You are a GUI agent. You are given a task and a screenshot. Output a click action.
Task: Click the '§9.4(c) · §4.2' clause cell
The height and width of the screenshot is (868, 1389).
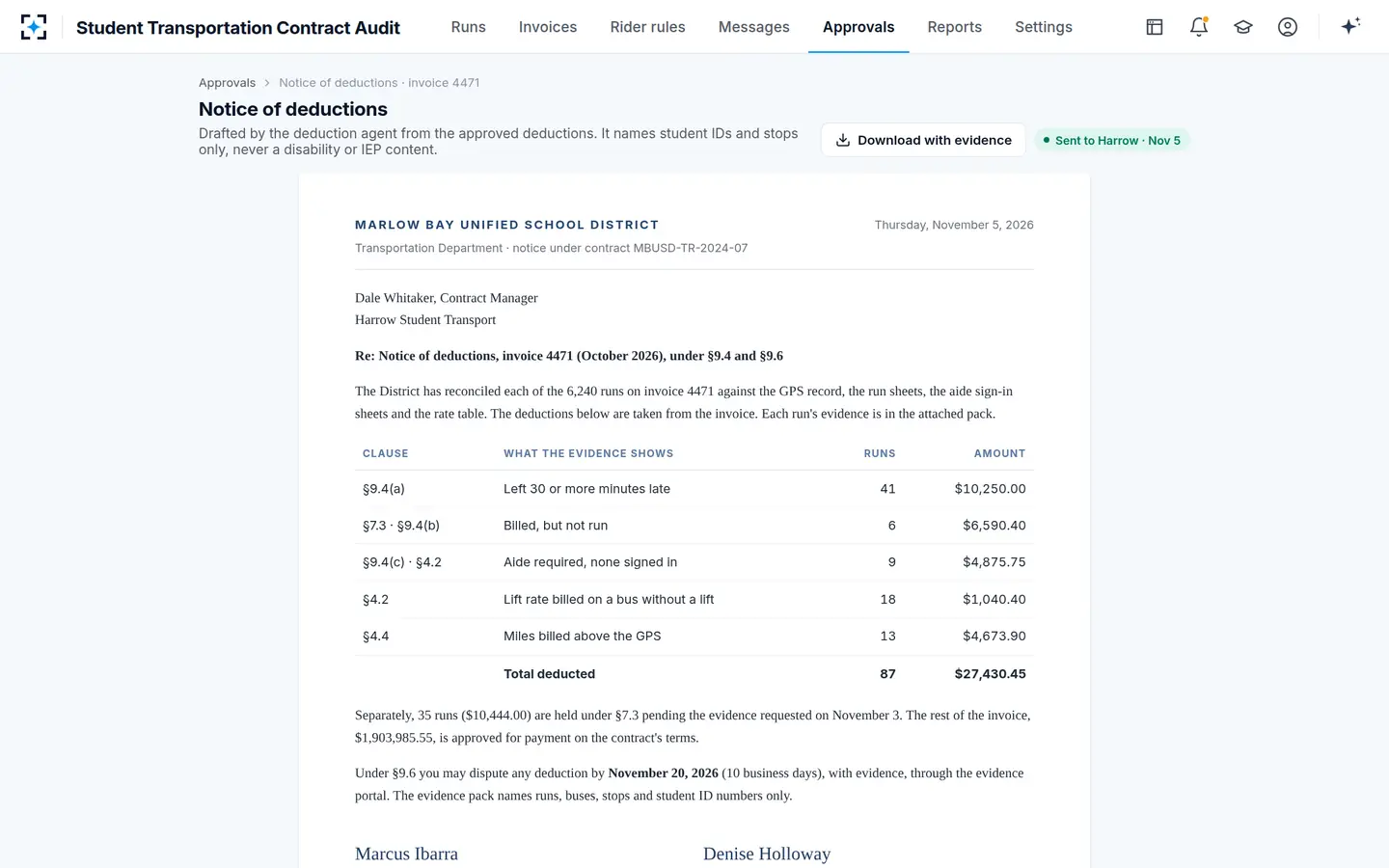coord(402,562)
